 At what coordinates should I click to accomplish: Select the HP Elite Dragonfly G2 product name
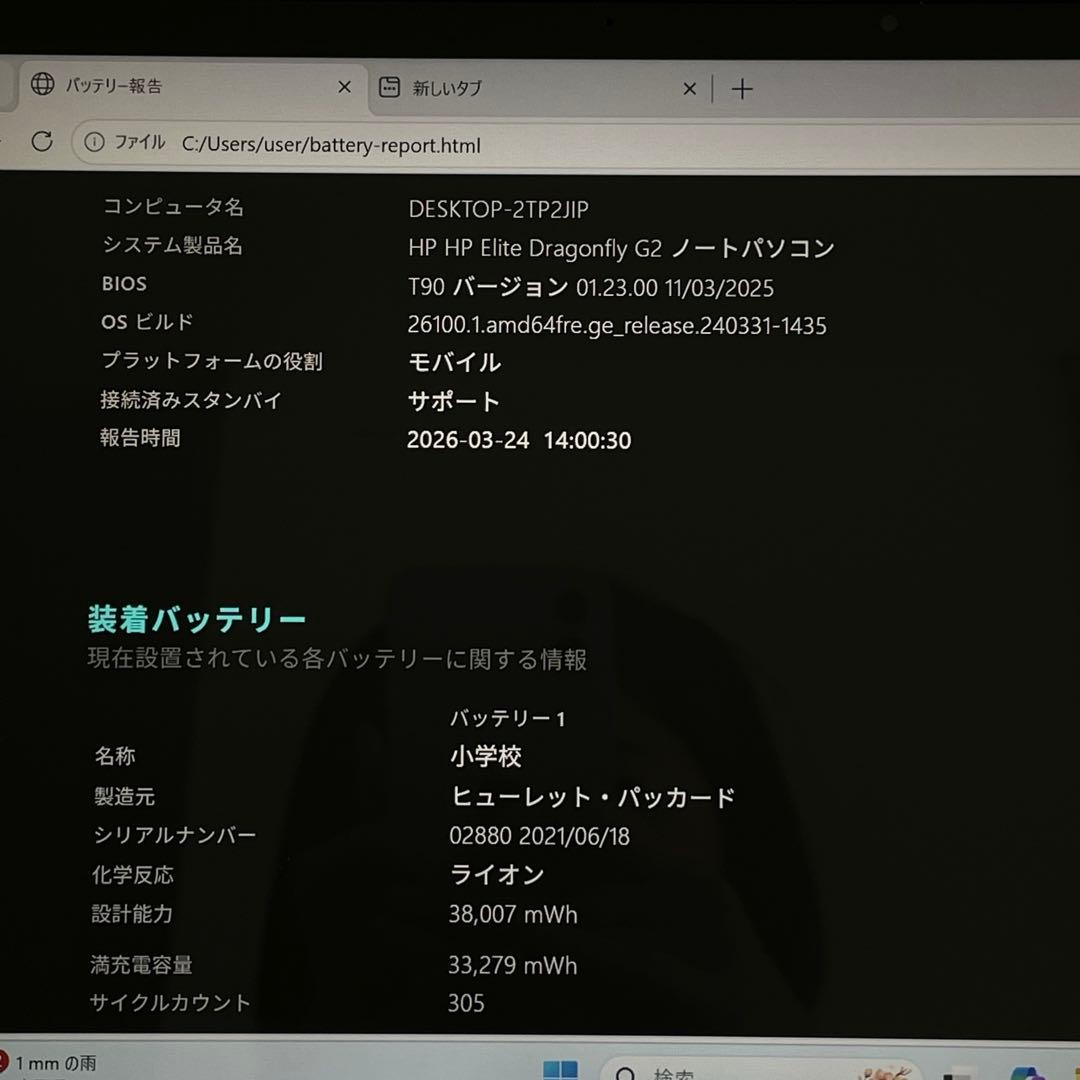(x=621, y=248)
